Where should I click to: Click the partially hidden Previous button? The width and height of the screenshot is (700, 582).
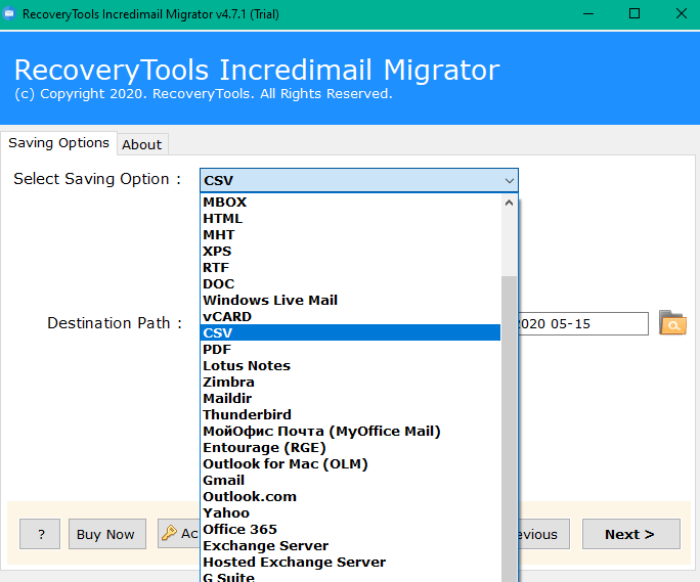544,534
